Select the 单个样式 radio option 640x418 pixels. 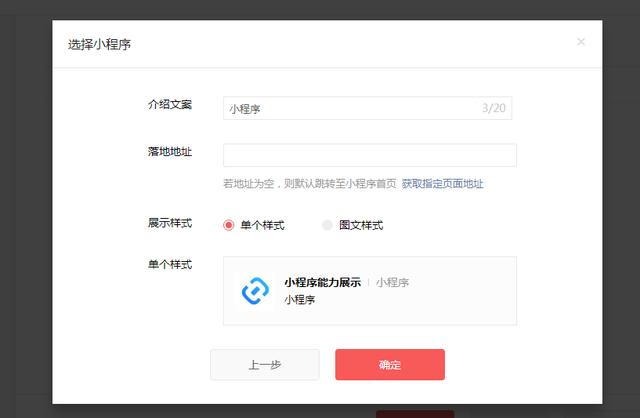[x=229, y=225]
